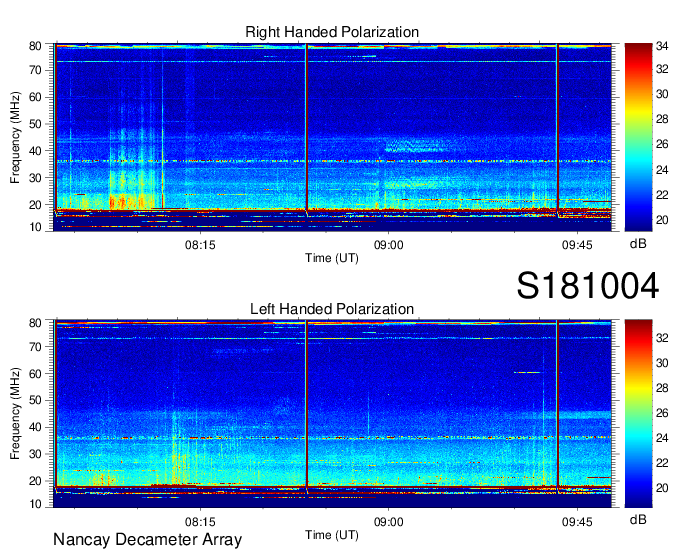Click the dB unit label under the top color bar
This screenshot has width=680, height=552.
(638, 244)
